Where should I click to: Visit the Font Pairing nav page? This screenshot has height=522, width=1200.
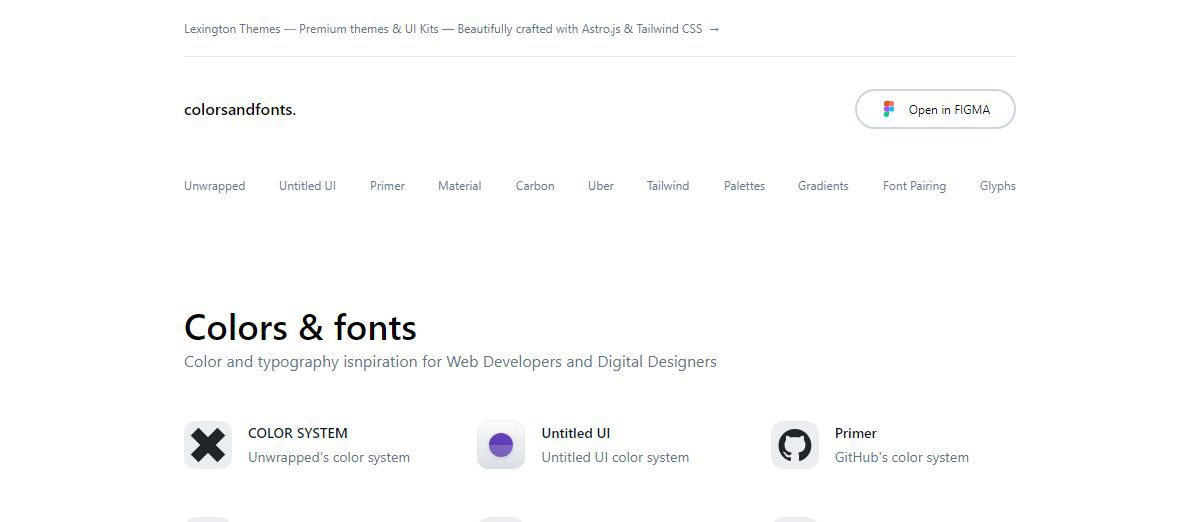click(914, 186)
